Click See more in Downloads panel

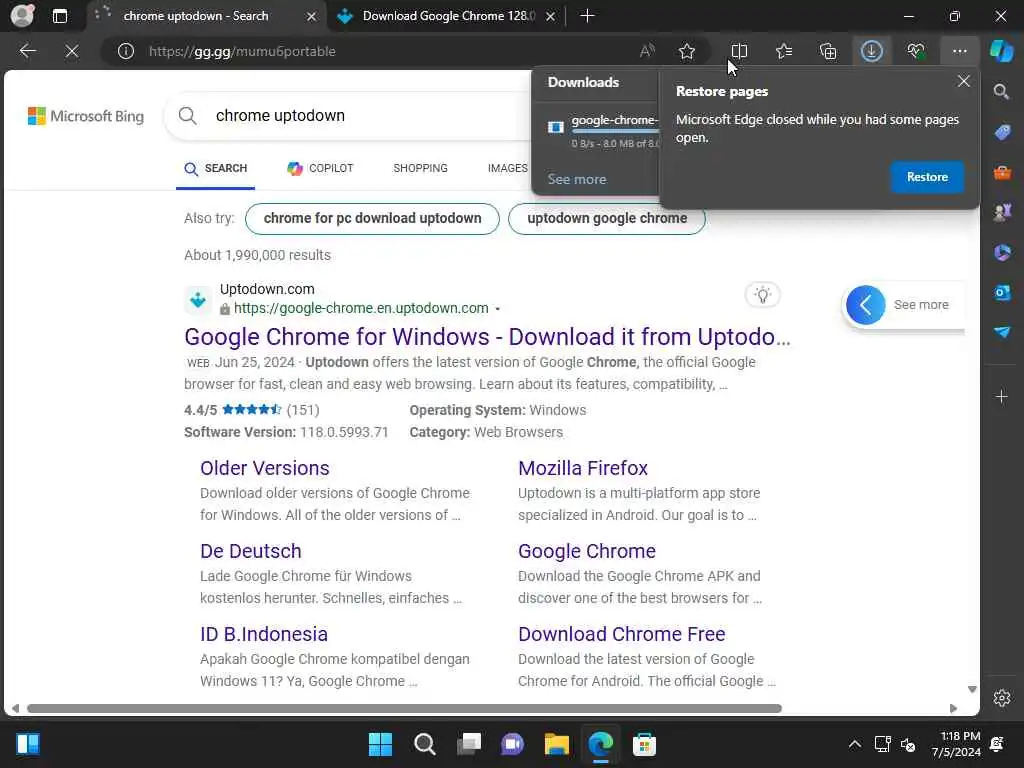(x=577, y=179)
